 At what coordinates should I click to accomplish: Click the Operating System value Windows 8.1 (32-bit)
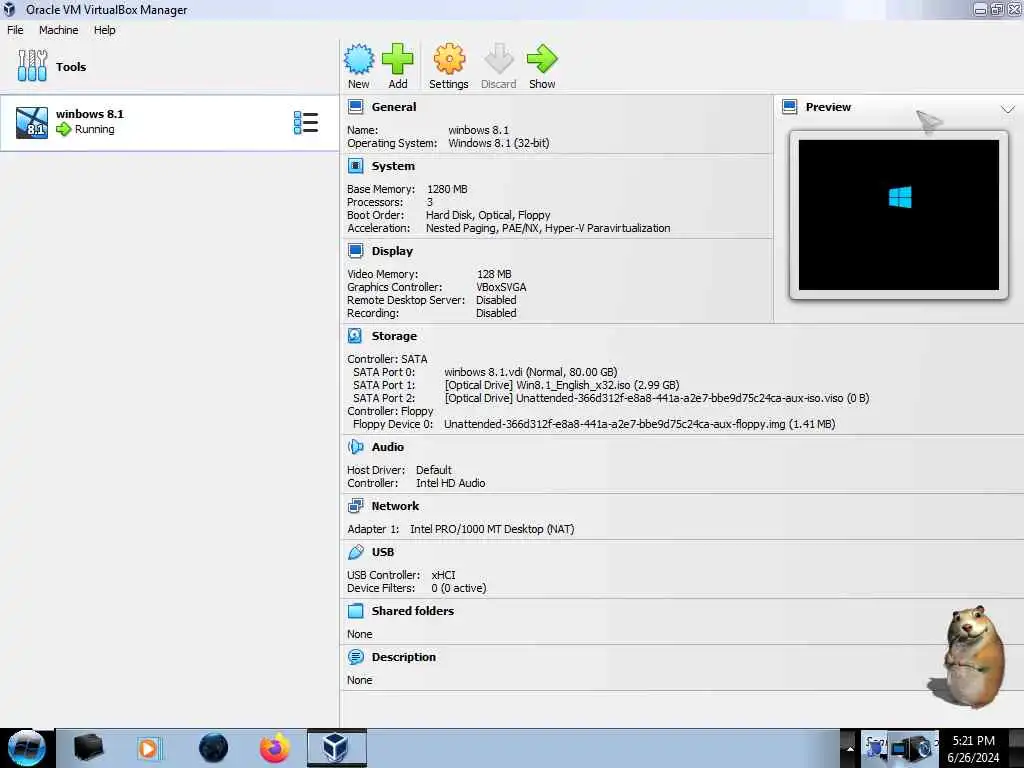498,143
